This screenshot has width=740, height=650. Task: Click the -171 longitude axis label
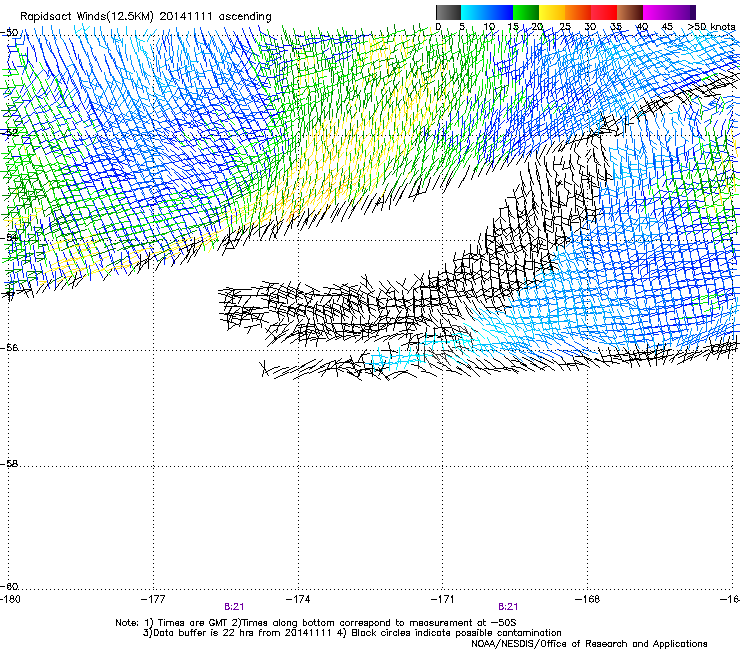point(443,599)
